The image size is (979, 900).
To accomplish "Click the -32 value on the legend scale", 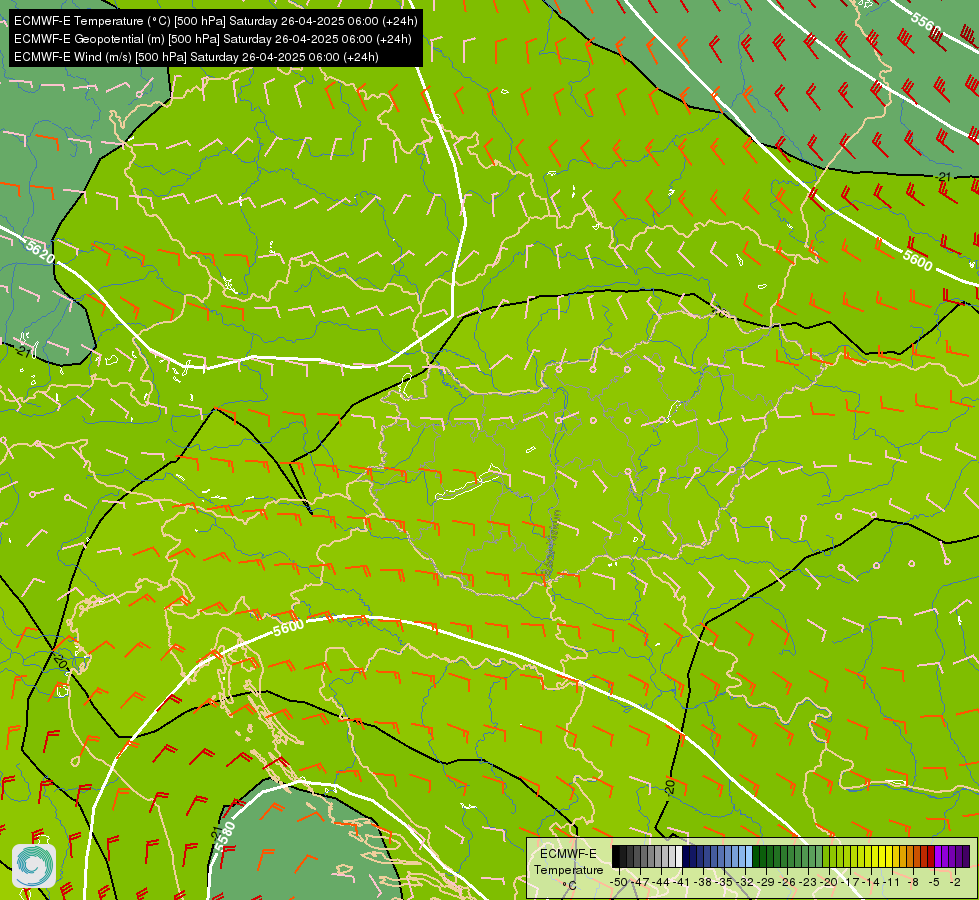I will pos(745,882).
